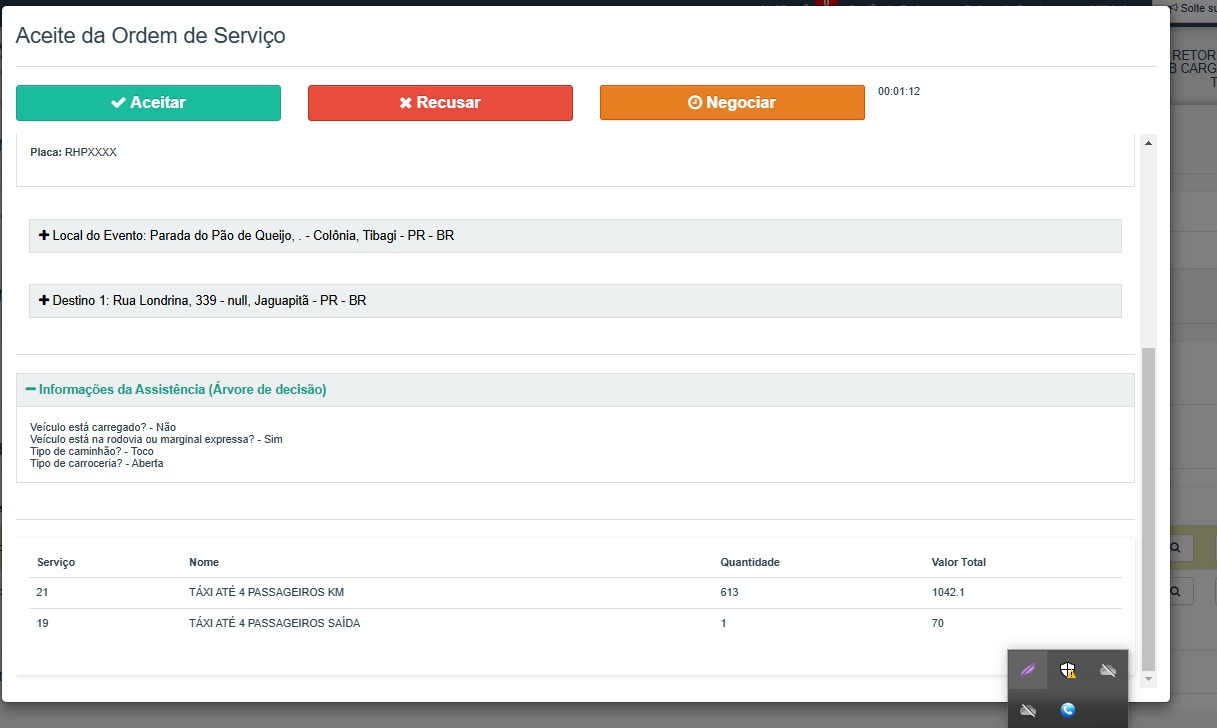This screenshot has height=728, width=1217.
Task: Click magnifier search button in yellow row
Action: [1177, 548]
